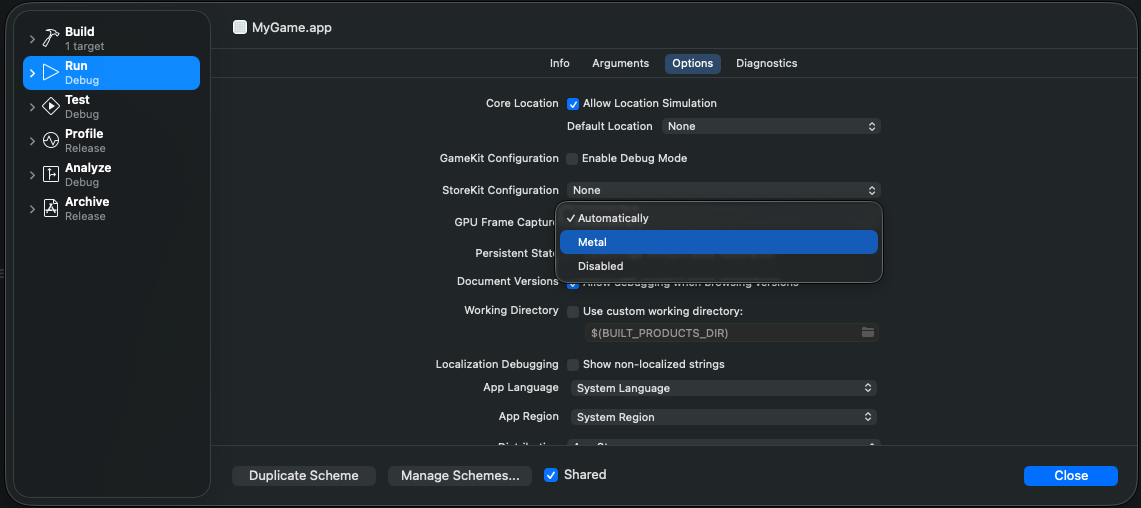Switch to the Diagnostics tab
Viewport: 1141px width, 508px height.
766,63
